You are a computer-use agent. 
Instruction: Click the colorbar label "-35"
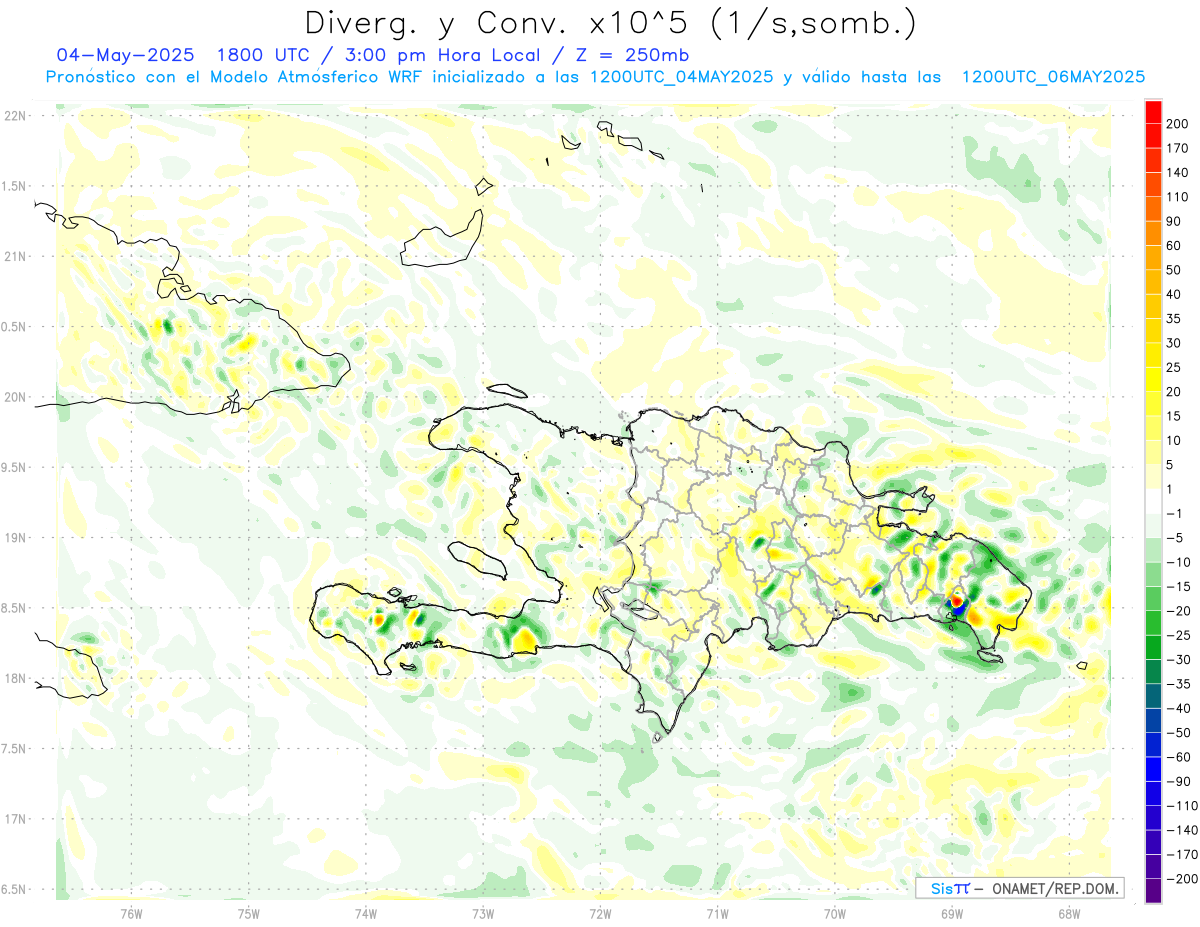click(1179, 684)
